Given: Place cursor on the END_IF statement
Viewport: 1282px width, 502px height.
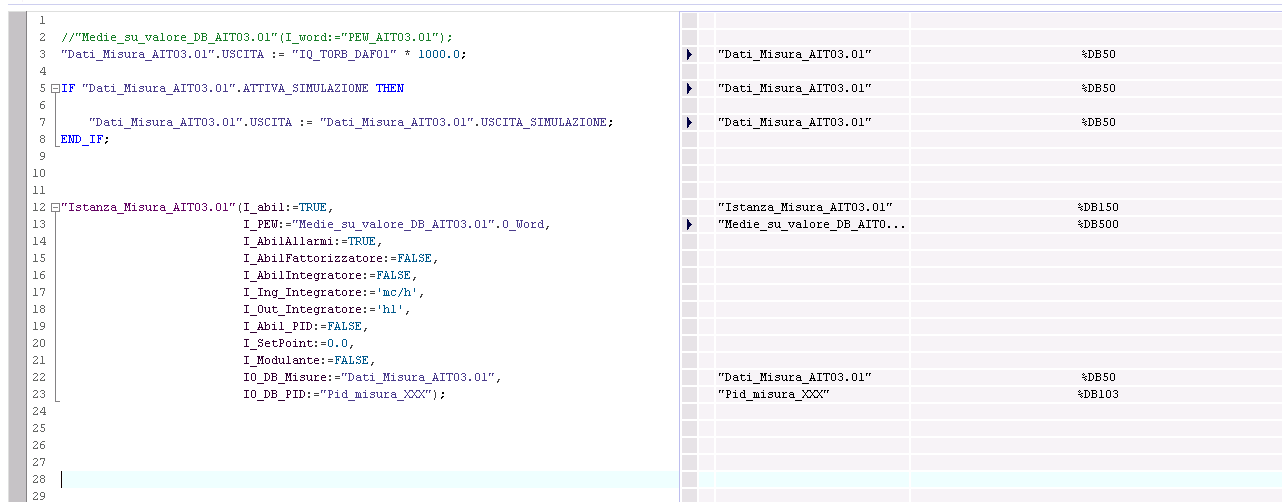Looking at the screenshot, I should pos(84,139).
